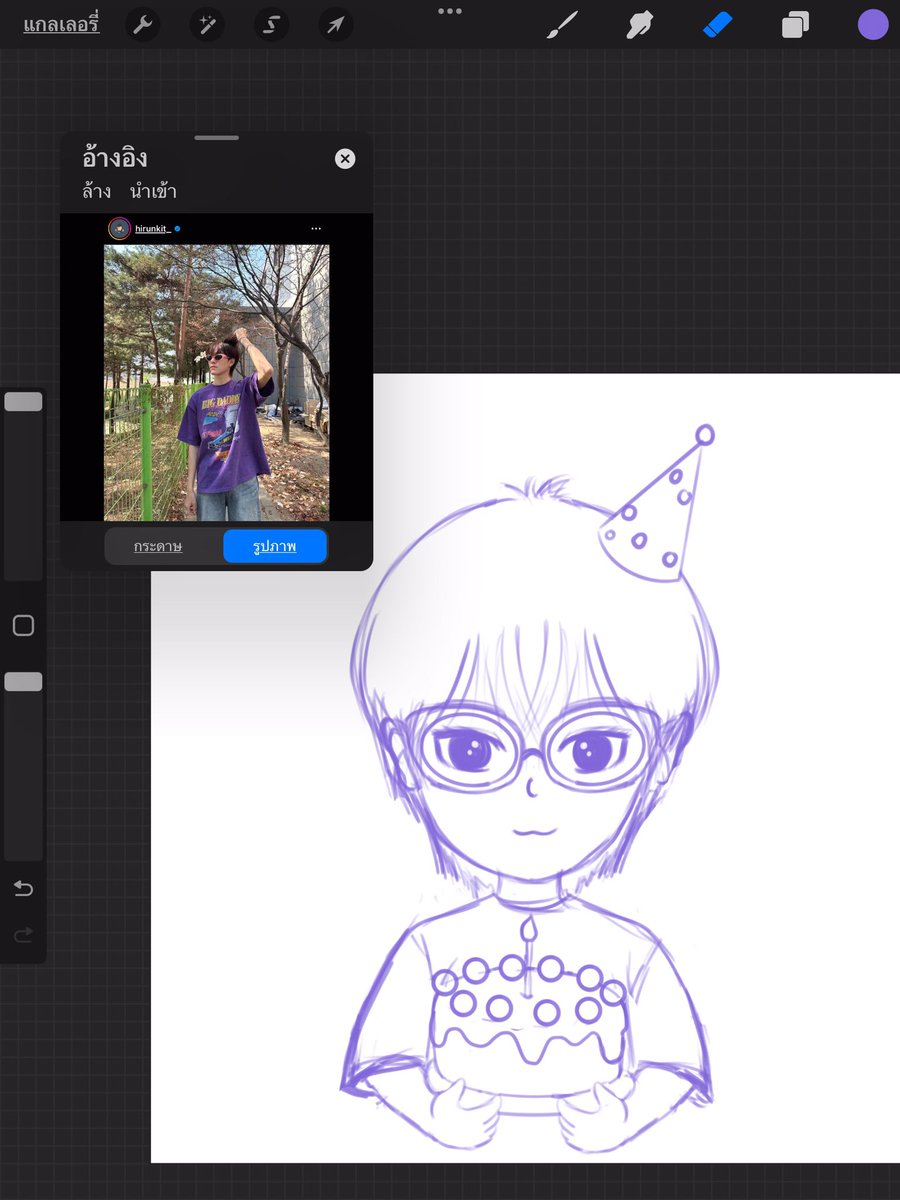Select the Smudge tool
Screen dimensions: 900x1200
(640, 25)
